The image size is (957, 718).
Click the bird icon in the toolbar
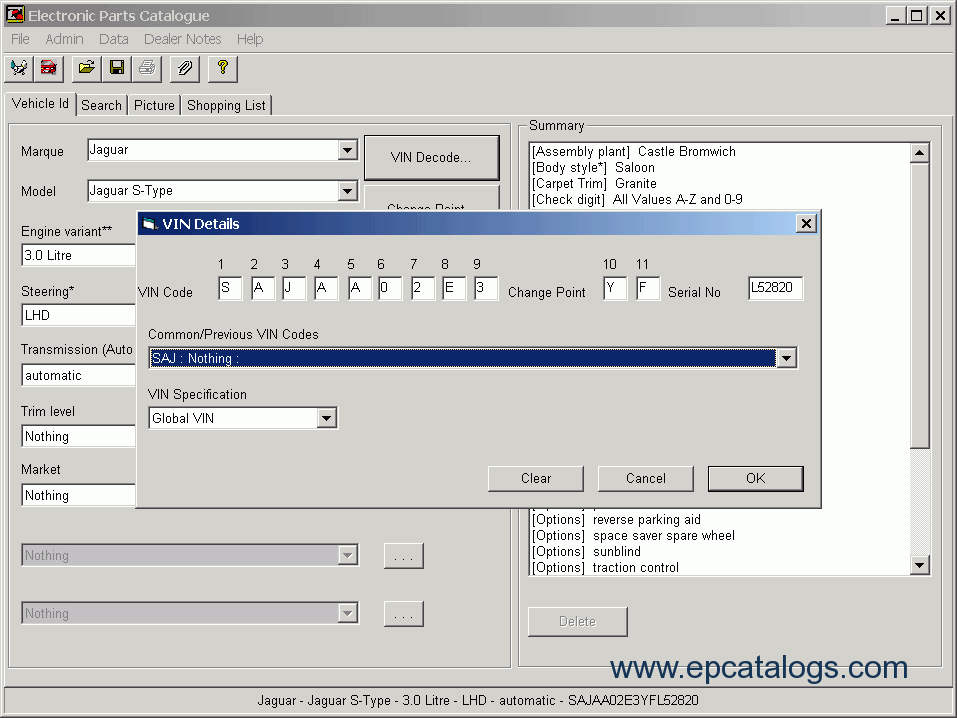click(19, 68)
